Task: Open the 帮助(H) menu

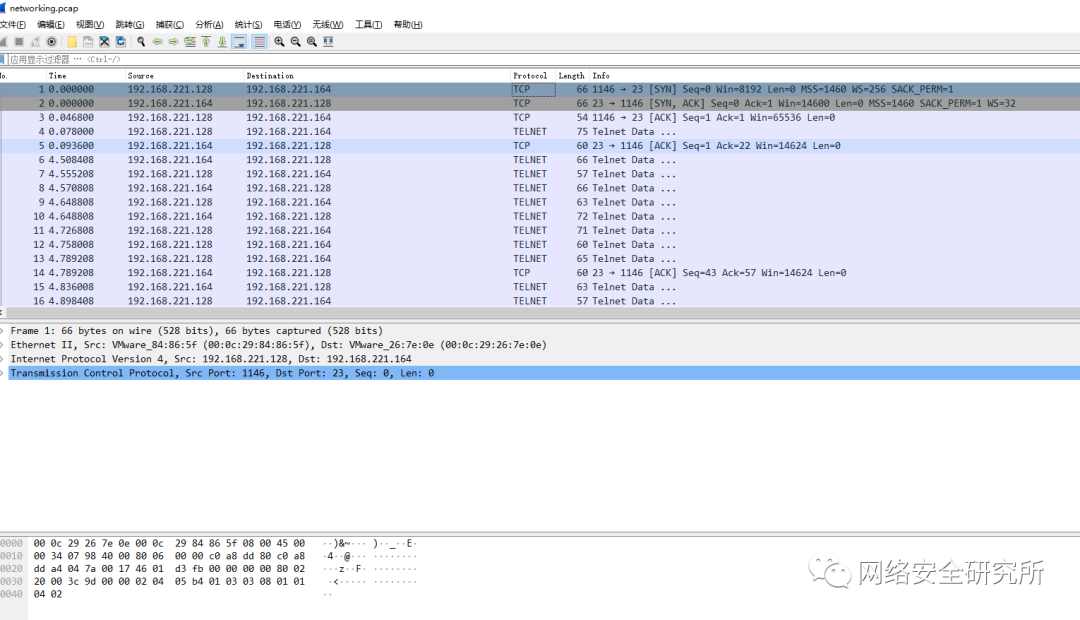Action: pyautogui.click(x=406, y=24)
